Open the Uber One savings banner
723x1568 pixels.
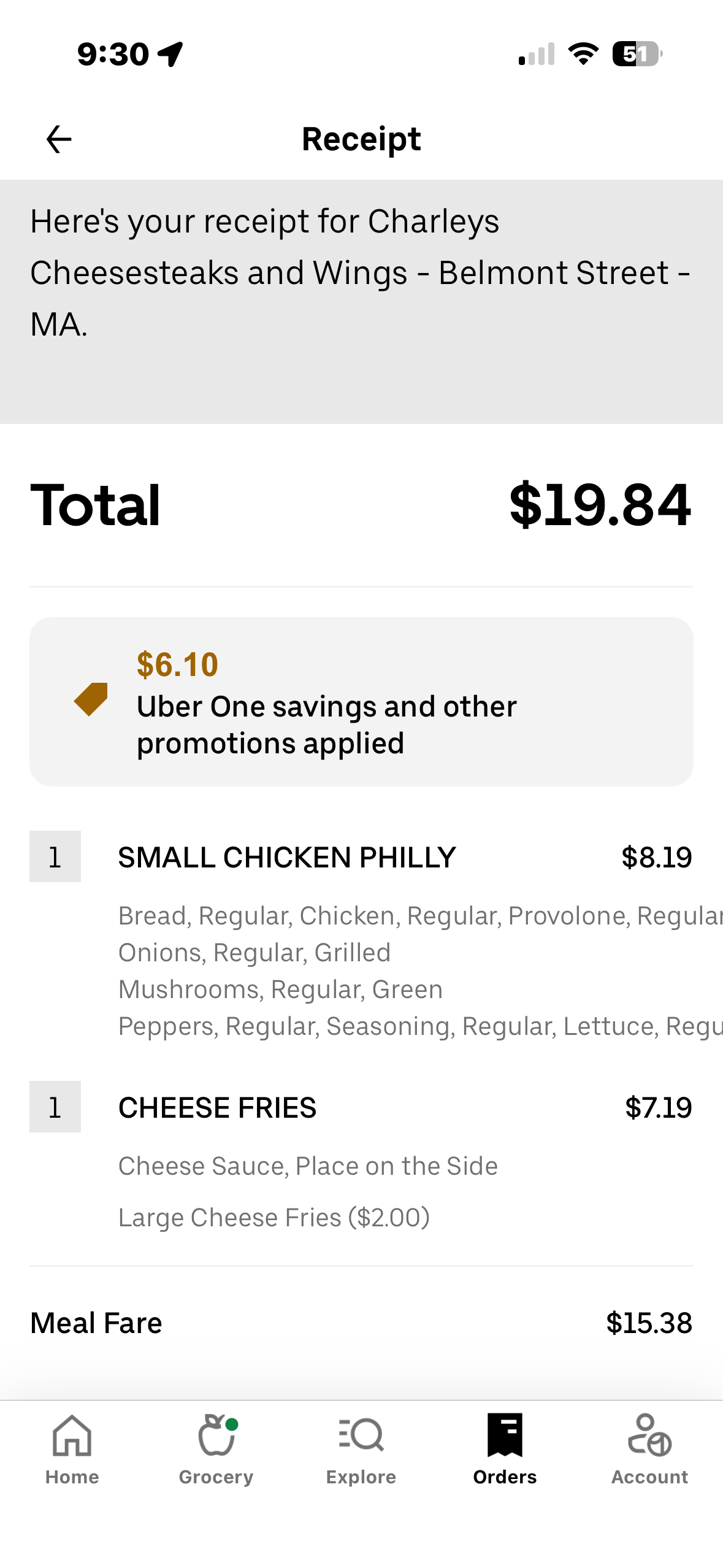click(361, 701)
